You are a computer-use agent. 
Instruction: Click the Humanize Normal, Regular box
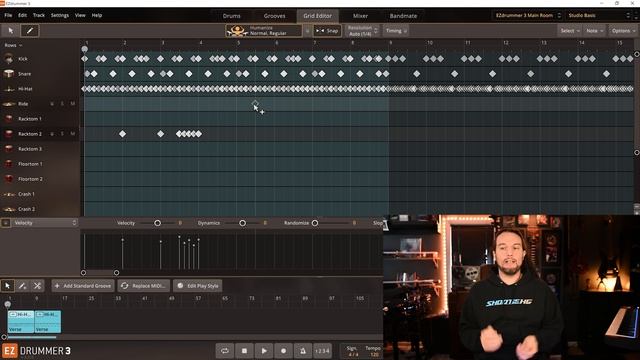[x=264, y=31]
